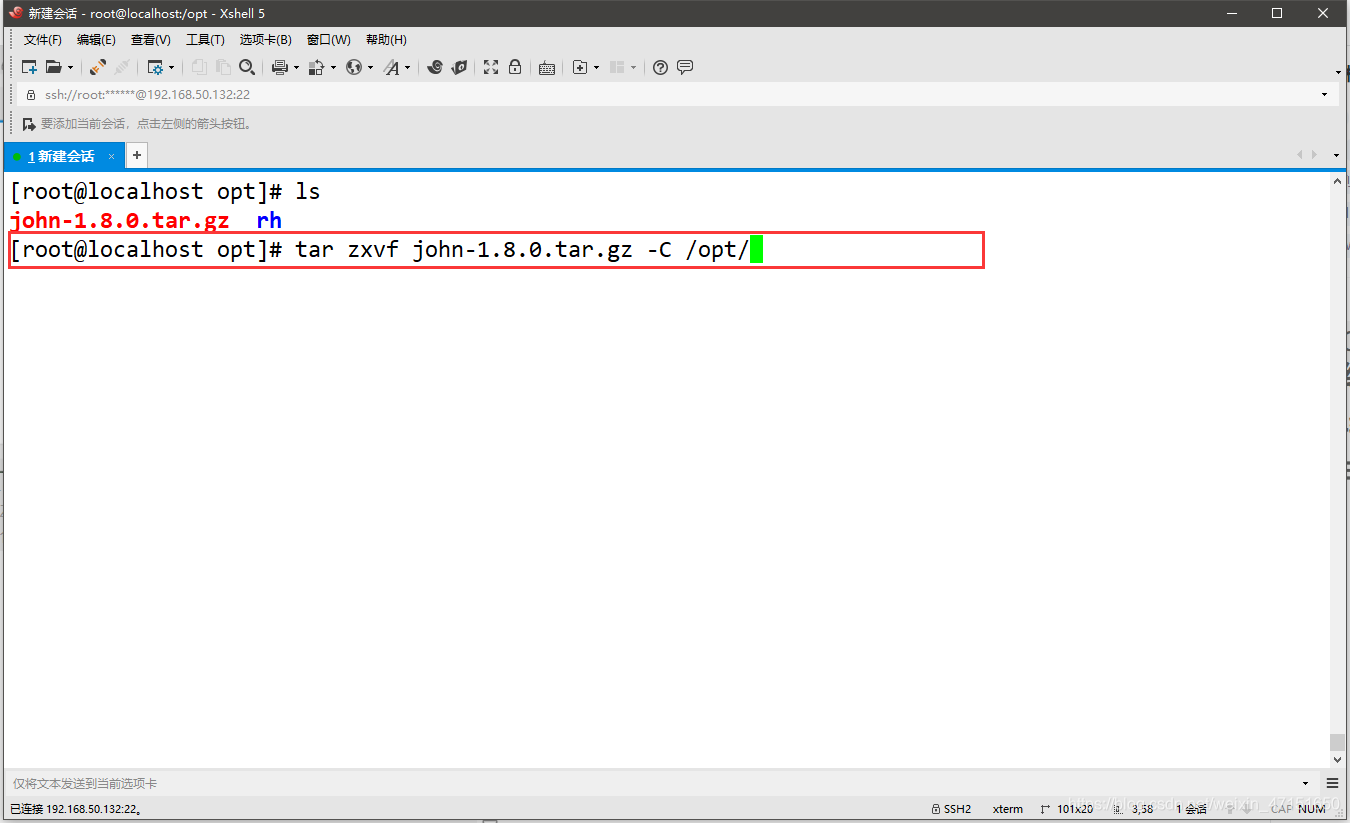Viewport: 1350px width, 823px height.
Task: Click the terminal scrollbar up arrow
Action: tap(1337, 181)
